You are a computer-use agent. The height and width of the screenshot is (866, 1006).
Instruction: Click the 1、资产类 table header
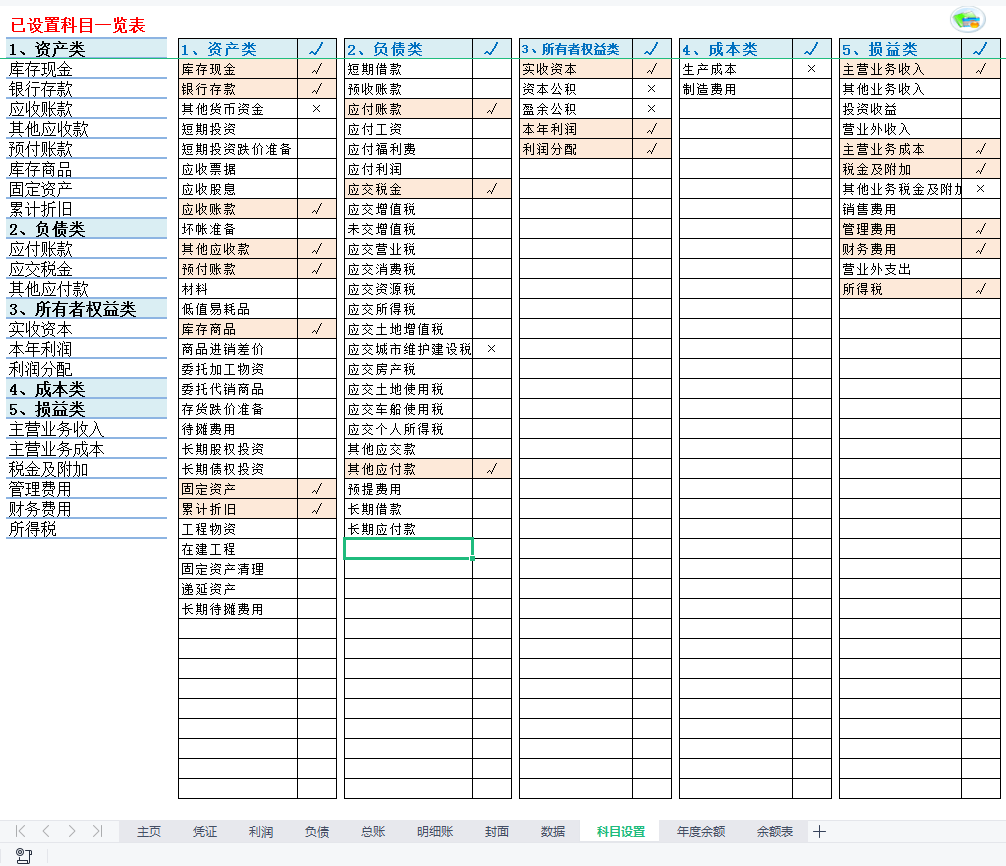point(238,49)
